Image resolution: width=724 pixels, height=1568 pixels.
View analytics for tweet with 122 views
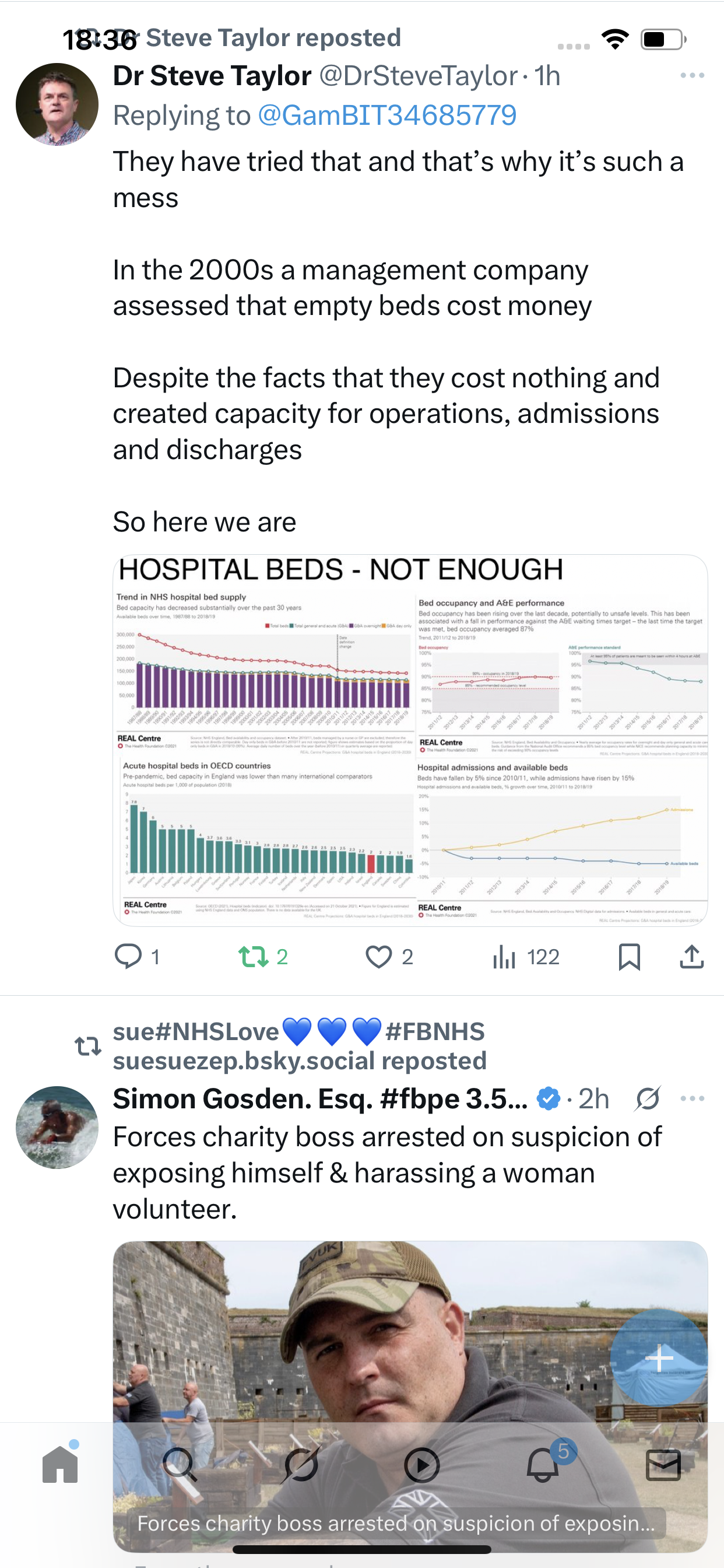504,956
